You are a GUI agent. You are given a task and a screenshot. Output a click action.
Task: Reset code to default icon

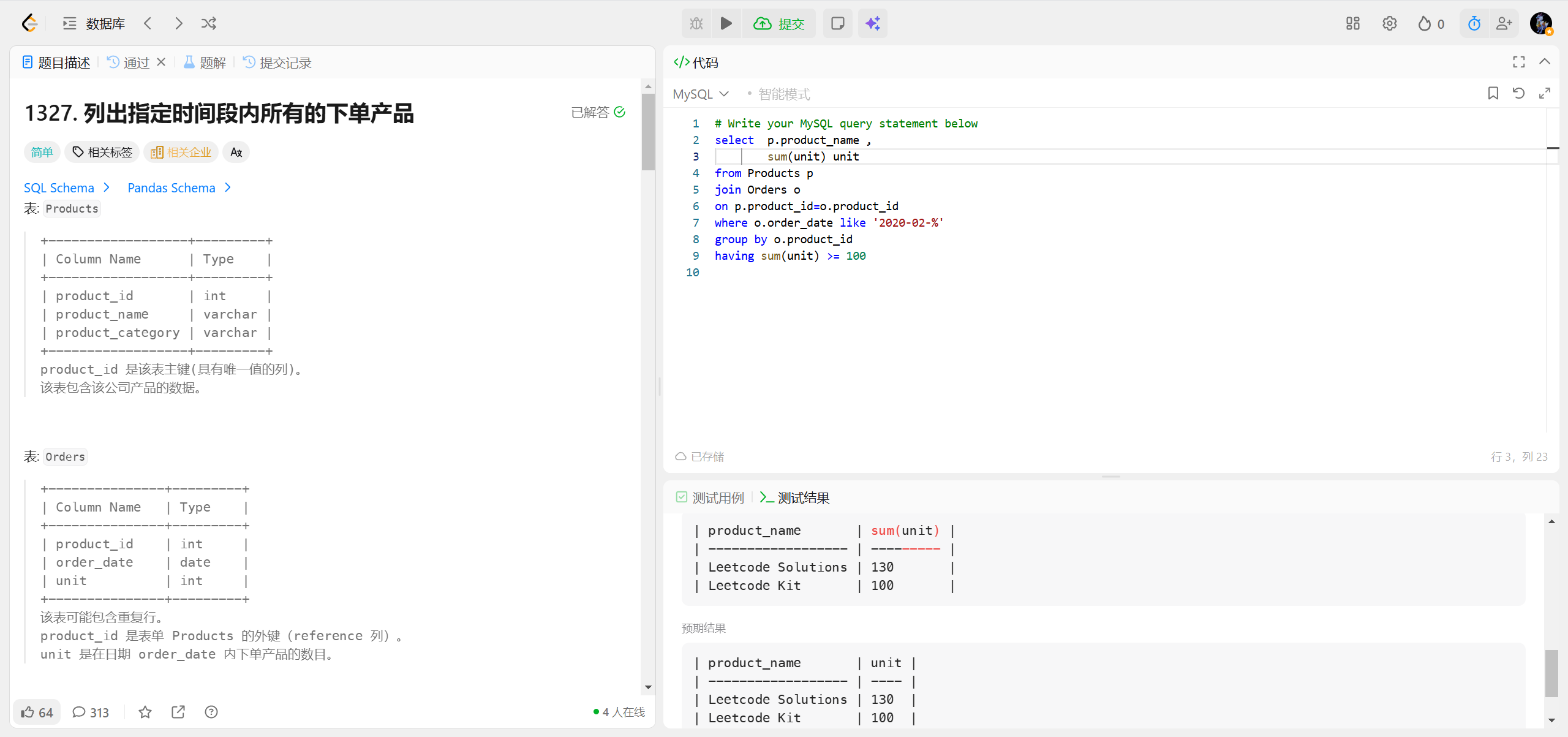click(1518, 93)
